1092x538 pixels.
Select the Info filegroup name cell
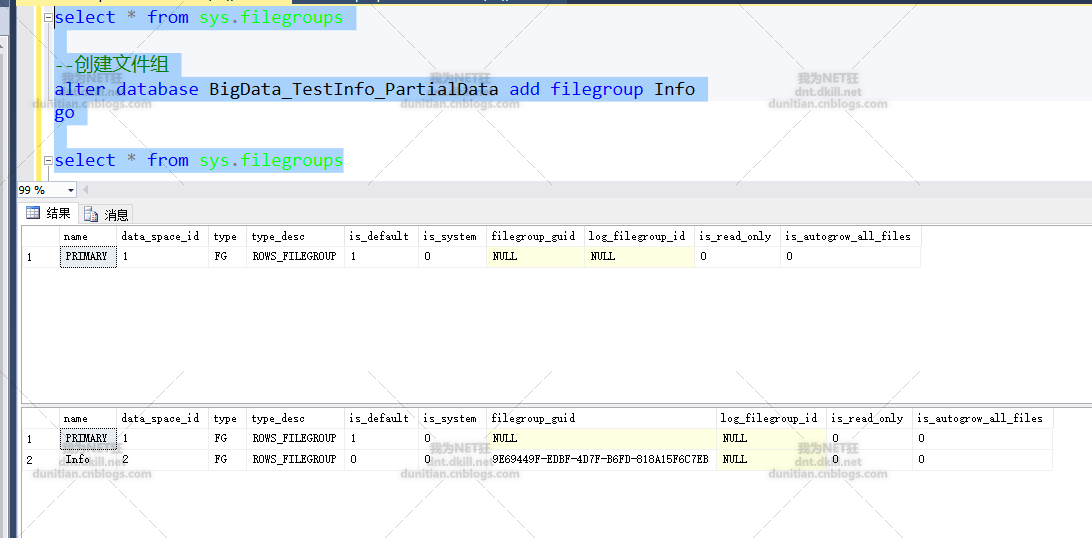(88, 459)
